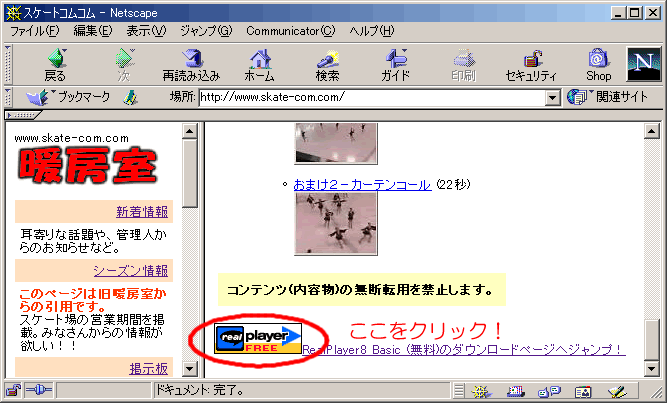667x403 pixels.
Task: Click the URL location field
Action: [x=372, y=97]
